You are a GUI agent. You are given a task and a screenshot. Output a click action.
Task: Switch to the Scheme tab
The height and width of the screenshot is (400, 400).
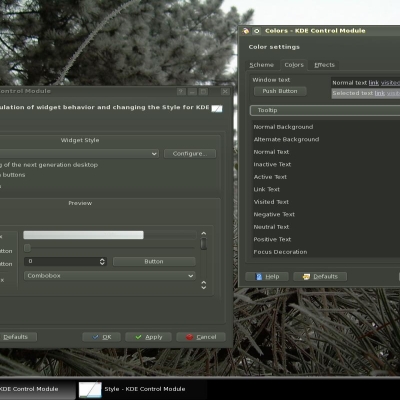click(x=262, y=65)
